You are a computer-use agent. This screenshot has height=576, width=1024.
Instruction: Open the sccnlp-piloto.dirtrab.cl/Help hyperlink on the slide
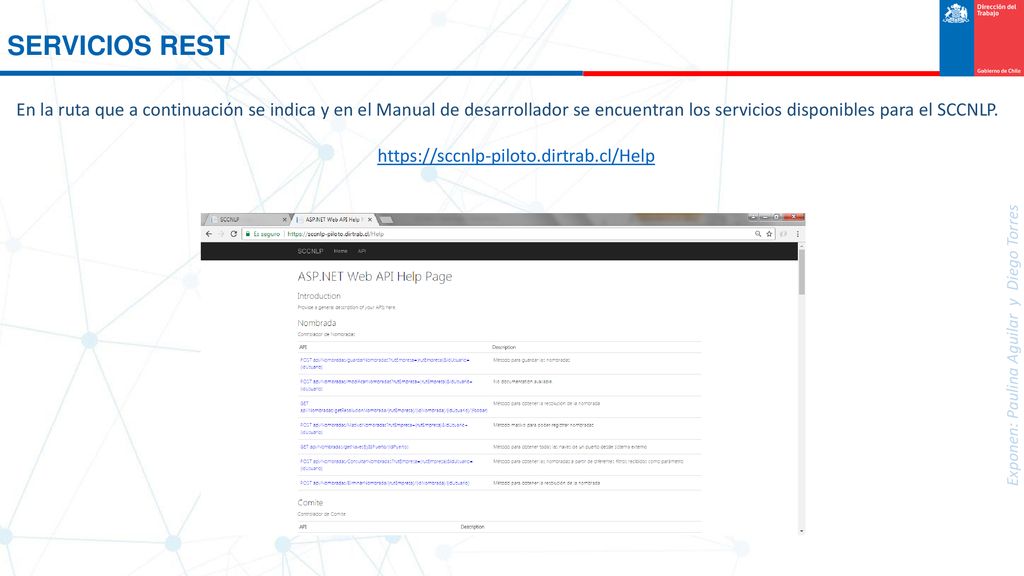coord(516,156)
